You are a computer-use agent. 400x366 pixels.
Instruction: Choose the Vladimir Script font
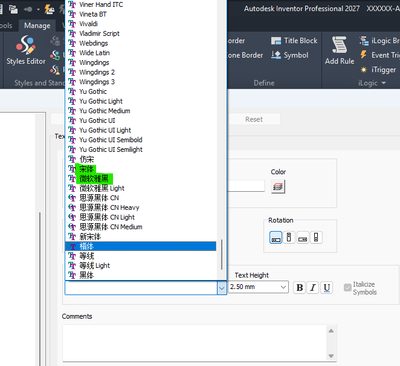[140, 34]
